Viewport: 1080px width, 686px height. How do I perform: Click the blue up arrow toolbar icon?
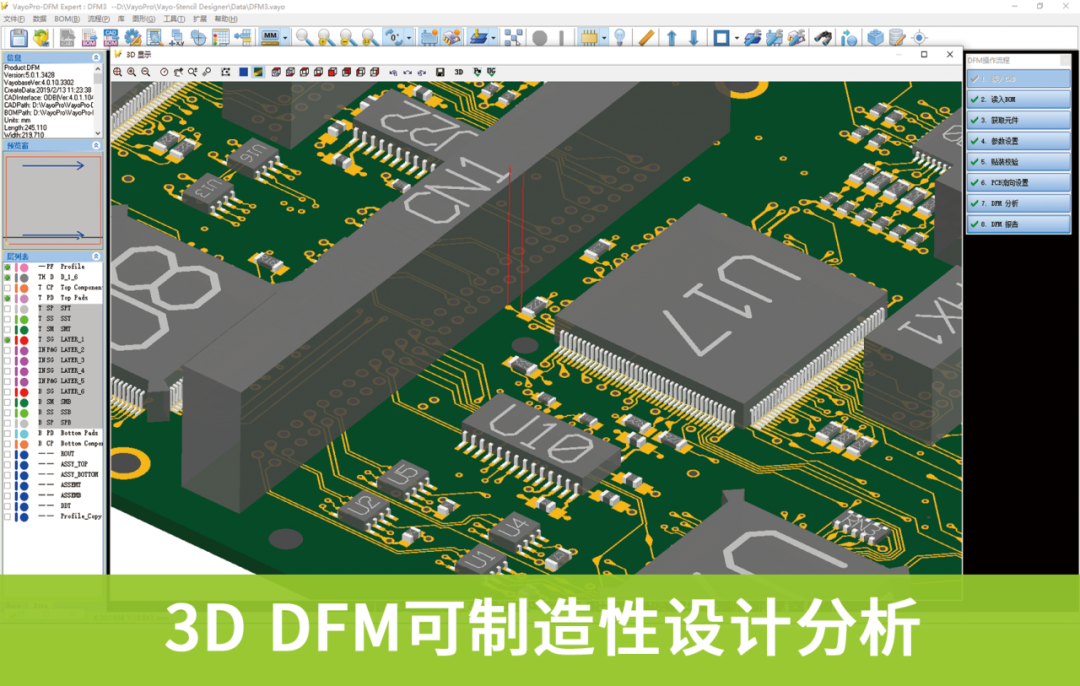tap(672, 38)
